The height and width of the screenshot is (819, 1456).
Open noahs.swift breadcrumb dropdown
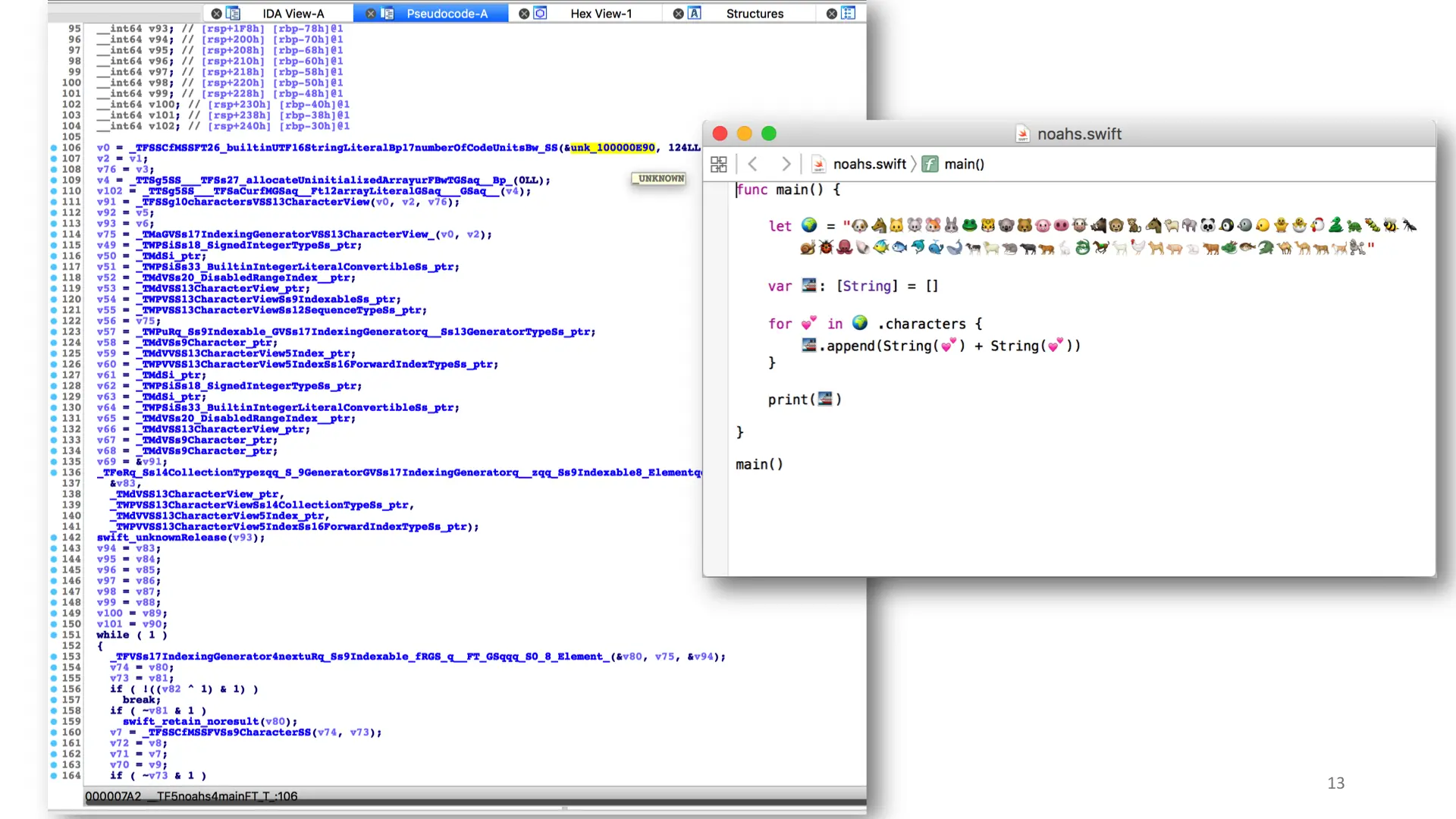869,164
